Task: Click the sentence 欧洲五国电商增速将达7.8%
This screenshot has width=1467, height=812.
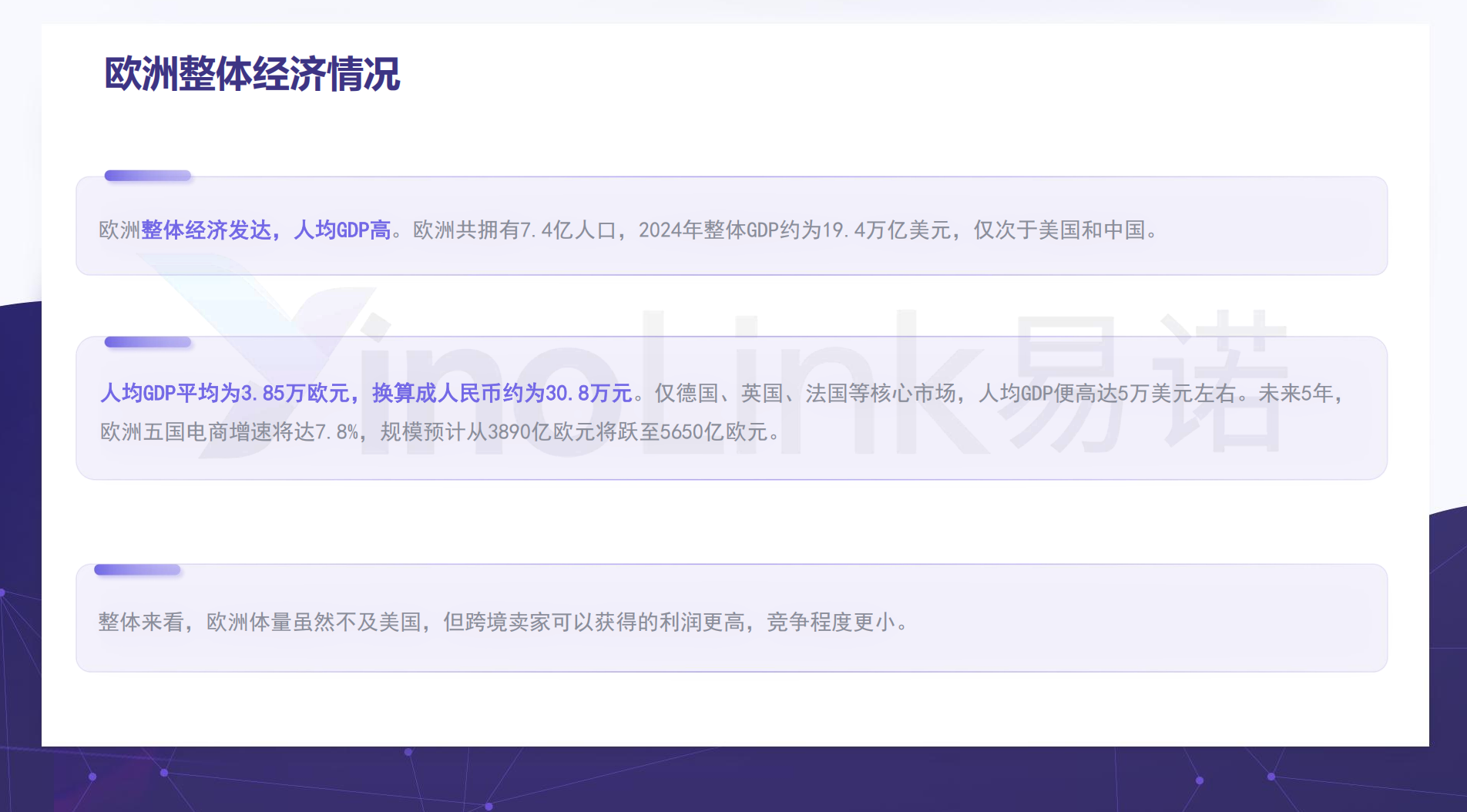Action: 229,432
